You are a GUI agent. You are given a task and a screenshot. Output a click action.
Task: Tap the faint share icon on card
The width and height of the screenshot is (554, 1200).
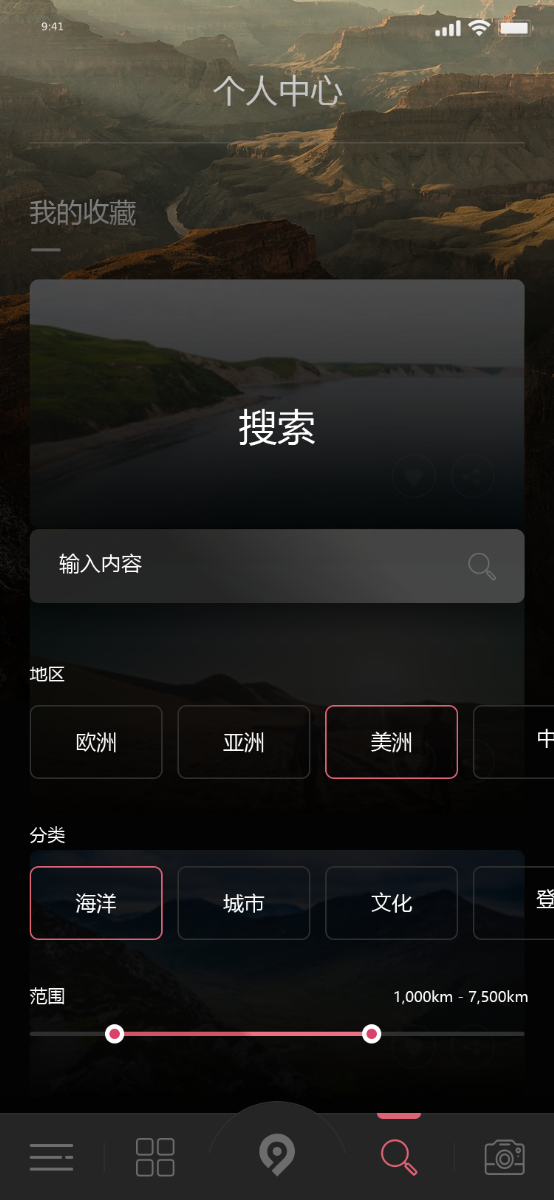tap(473, 477)
